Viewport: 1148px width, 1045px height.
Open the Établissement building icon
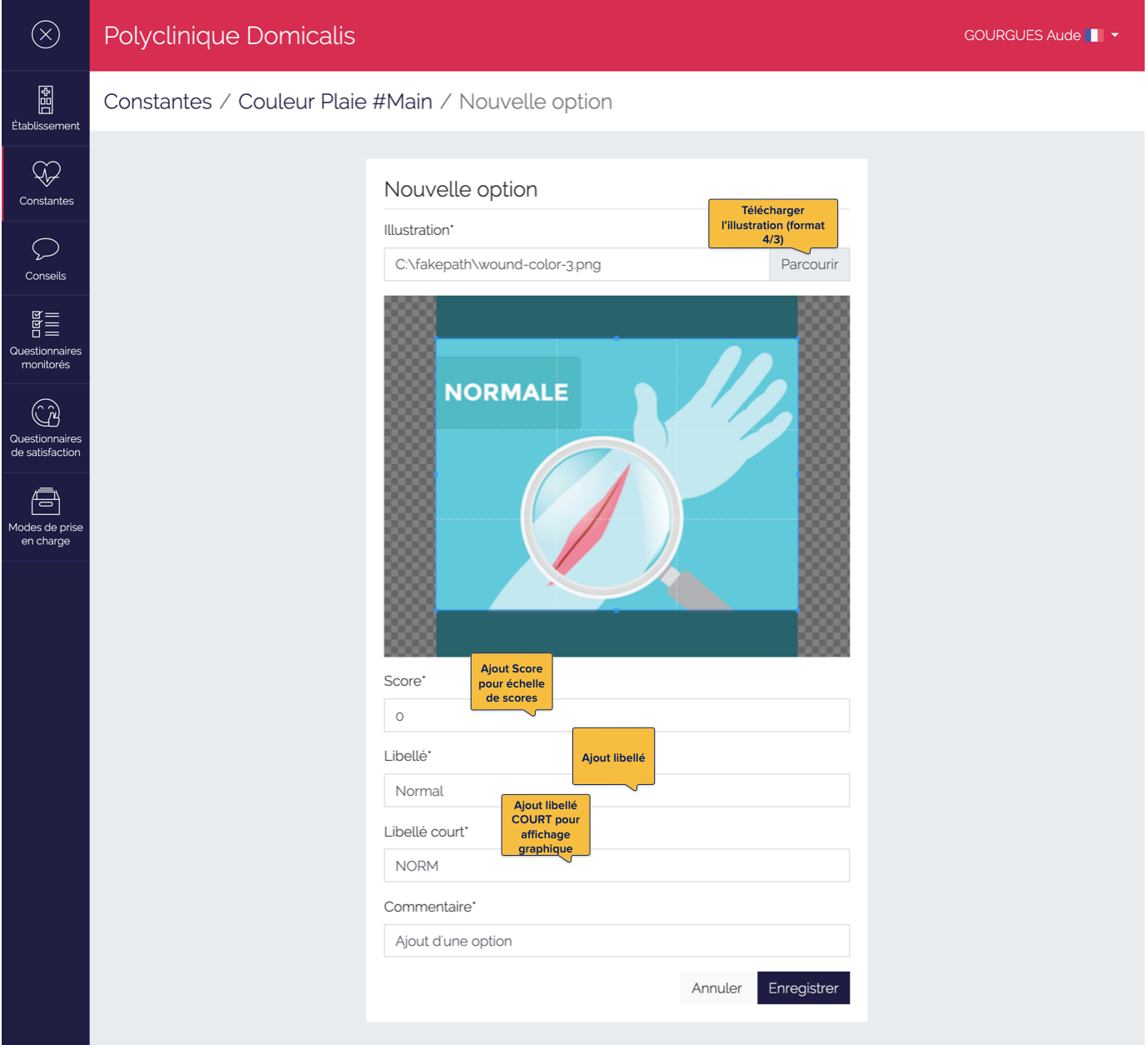pos(46,100)
